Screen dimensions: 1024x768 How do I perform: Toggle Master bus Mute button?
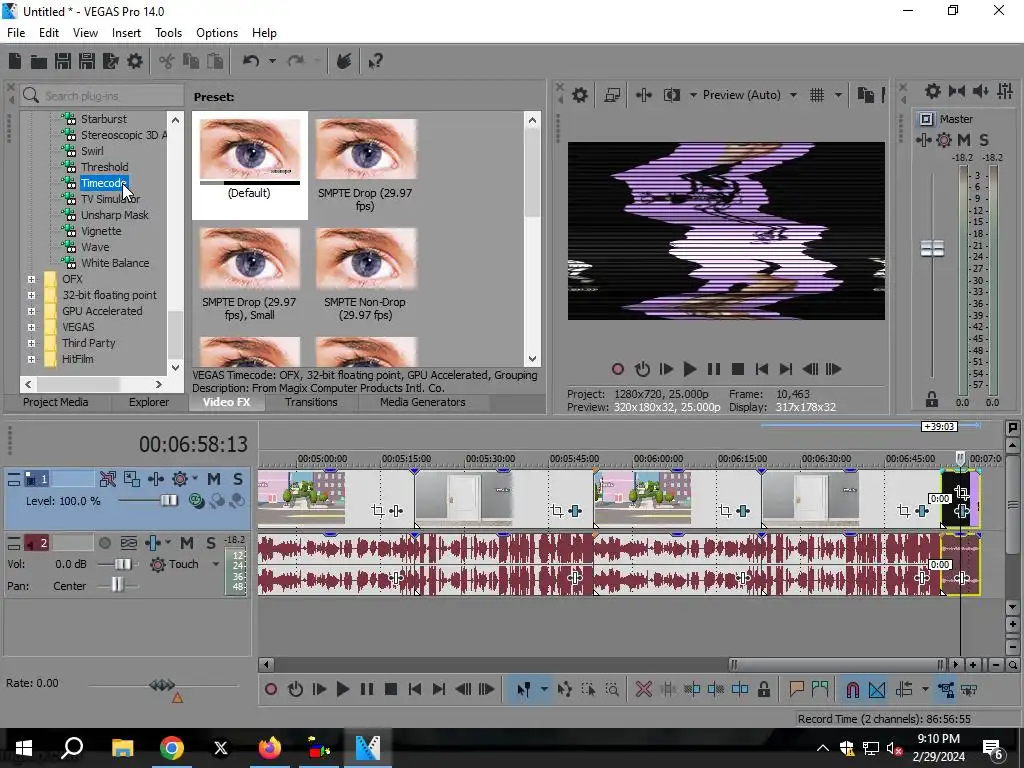point(964,140)
